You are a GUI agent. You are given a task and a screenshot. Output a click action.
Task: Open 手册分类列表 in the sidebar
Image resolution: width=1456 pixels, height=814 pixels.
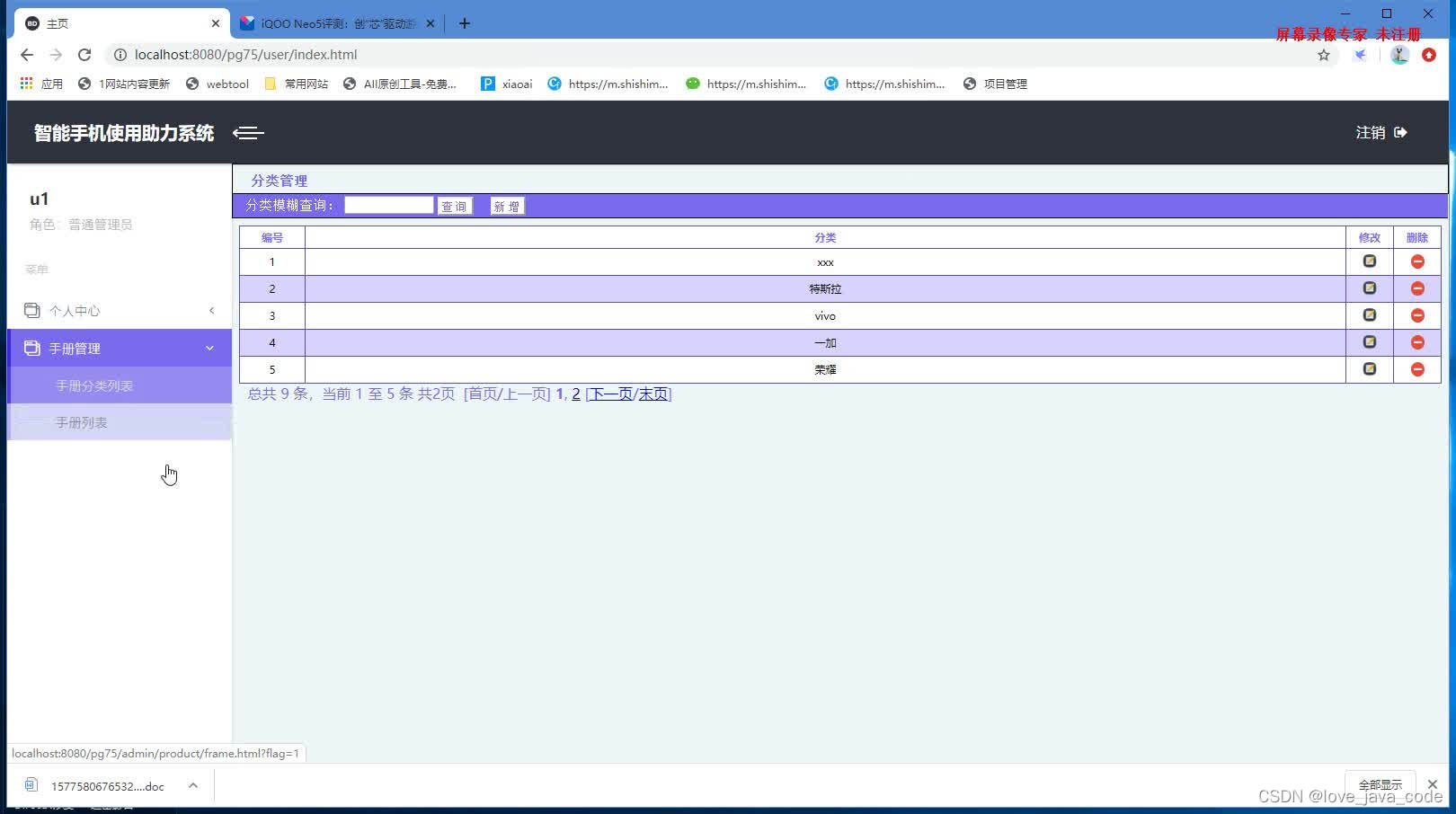tap(120, 385)
